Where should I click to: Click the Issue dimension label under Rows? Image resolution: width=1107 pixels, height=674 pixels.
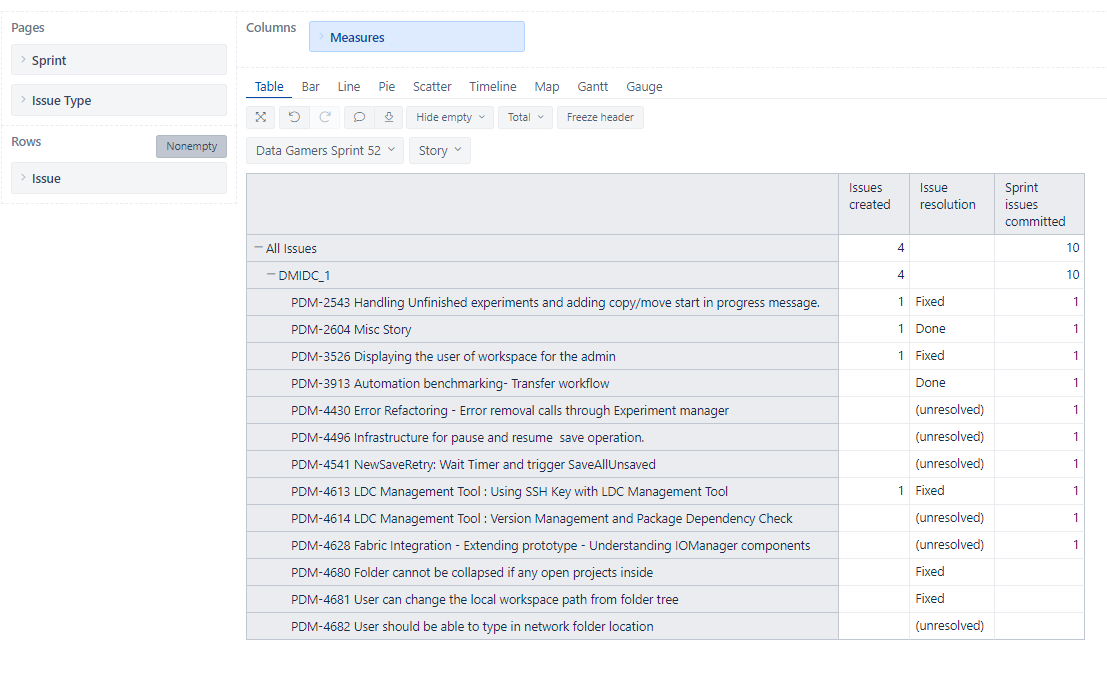click(x=46, y=179)
